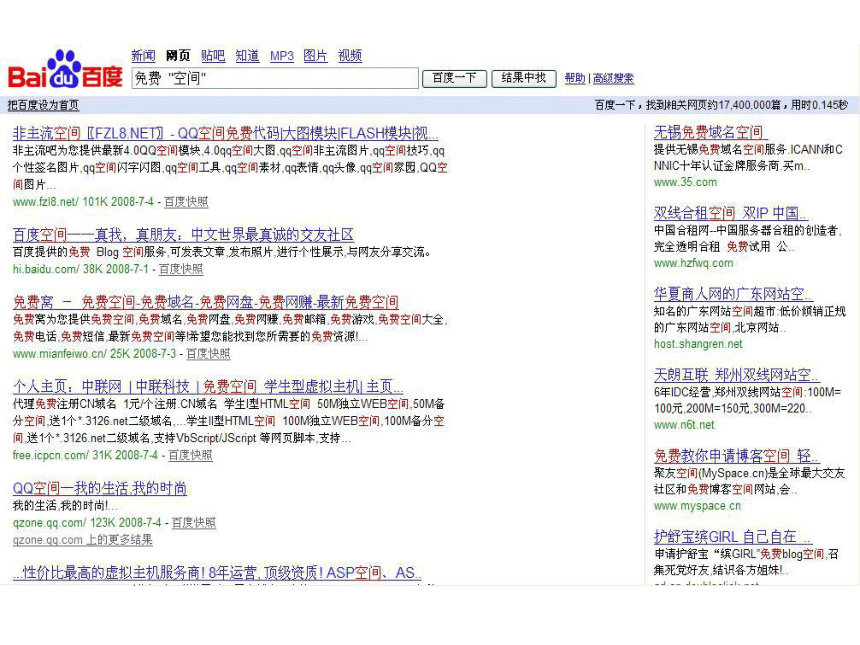Click the result count text 找到相关网页约17,400,000篇

pyautogui.click(x=714, y=105)
